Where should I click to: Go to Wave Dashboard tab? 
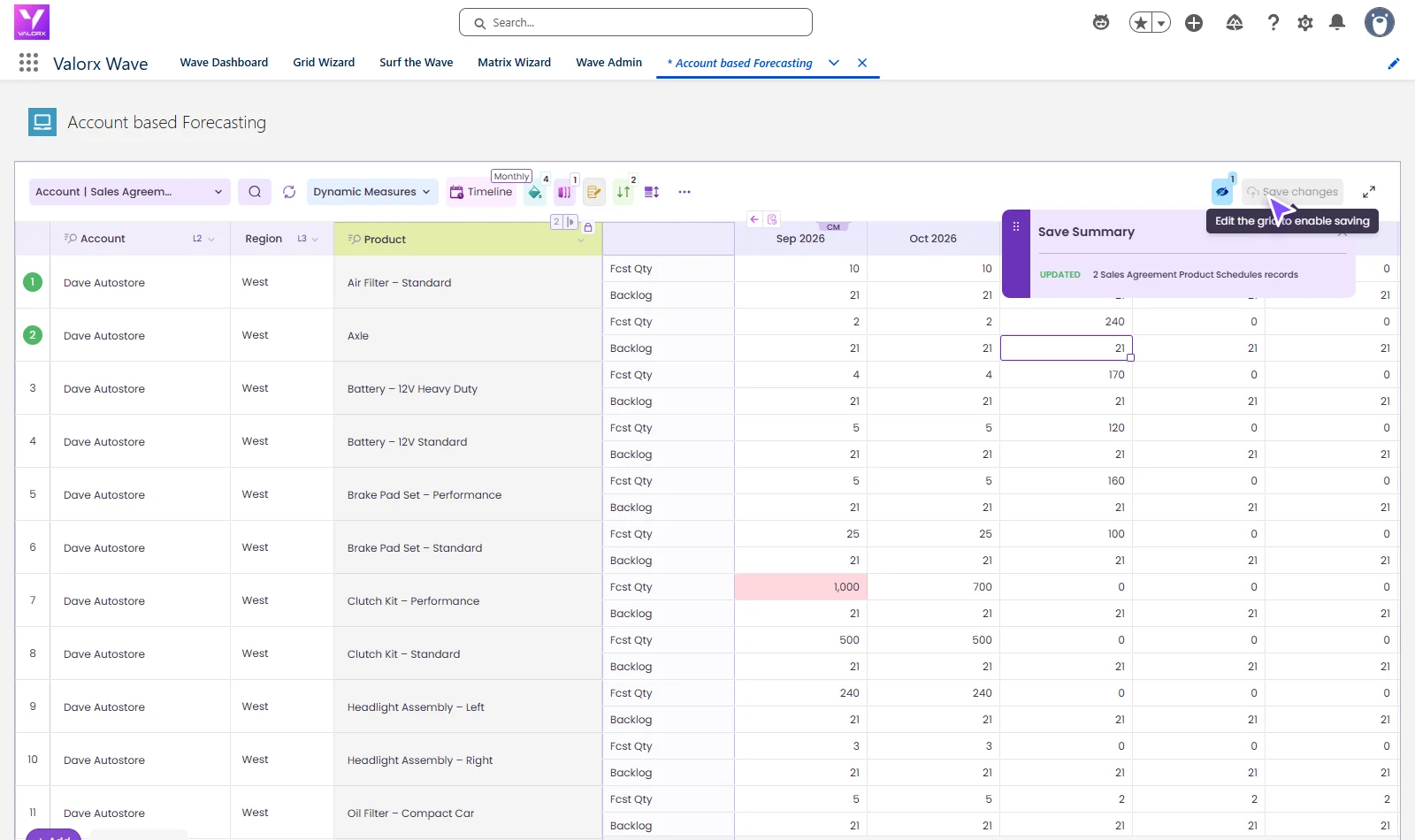224,63
